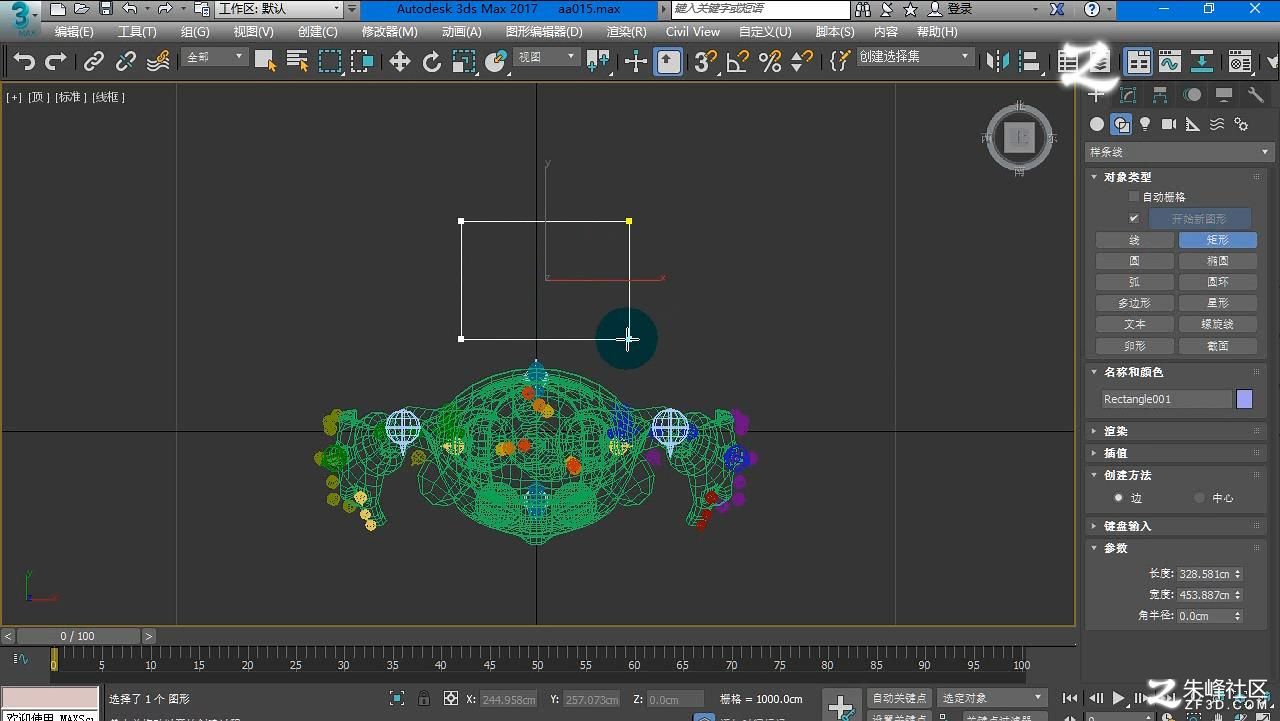Open Render Setup icon
Image resolution: width=1280 pixels, height=721 pixels.
click(1240, 62)
